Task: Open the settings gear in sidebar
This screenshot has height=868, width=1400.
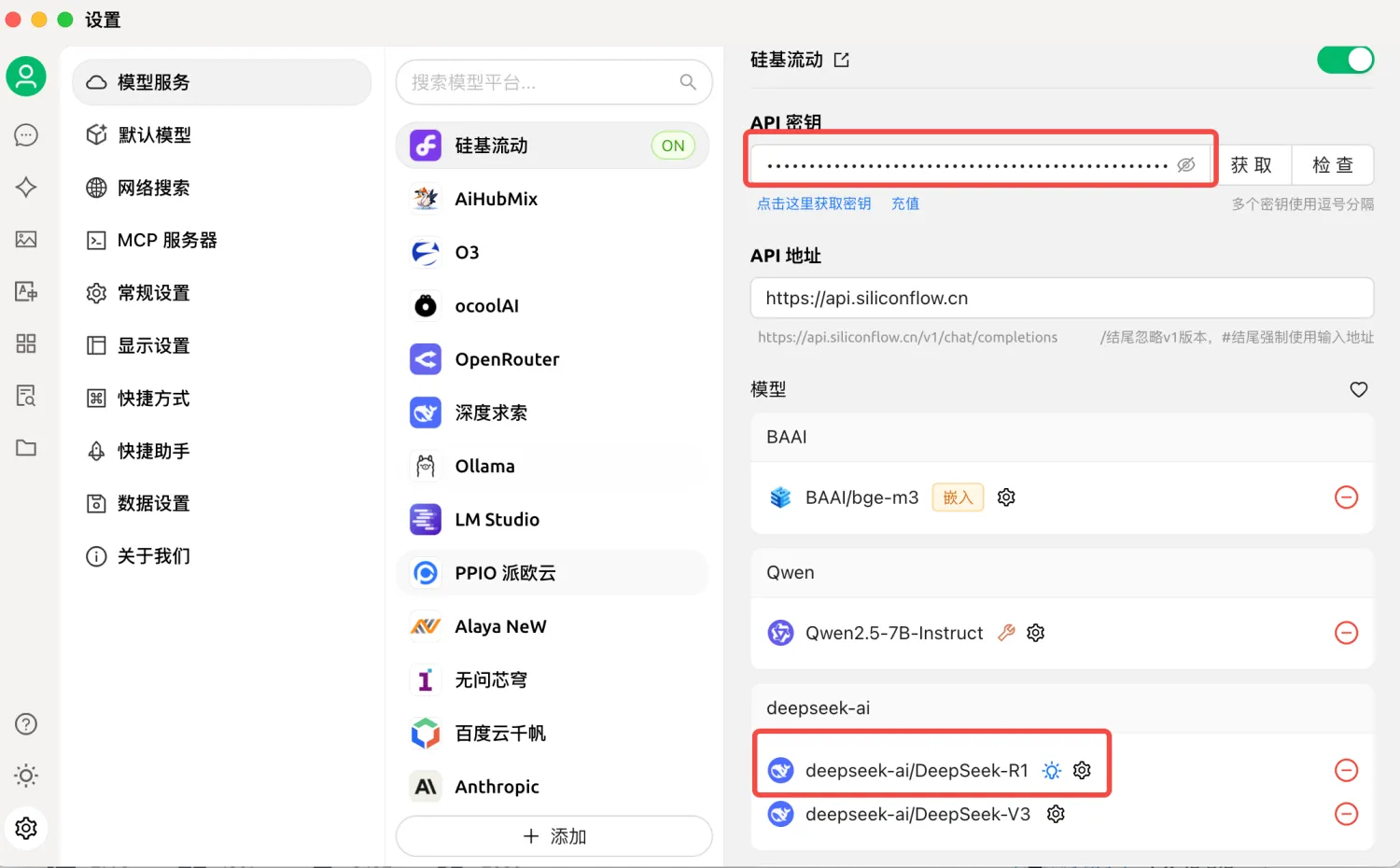Action: click(26, 828)
